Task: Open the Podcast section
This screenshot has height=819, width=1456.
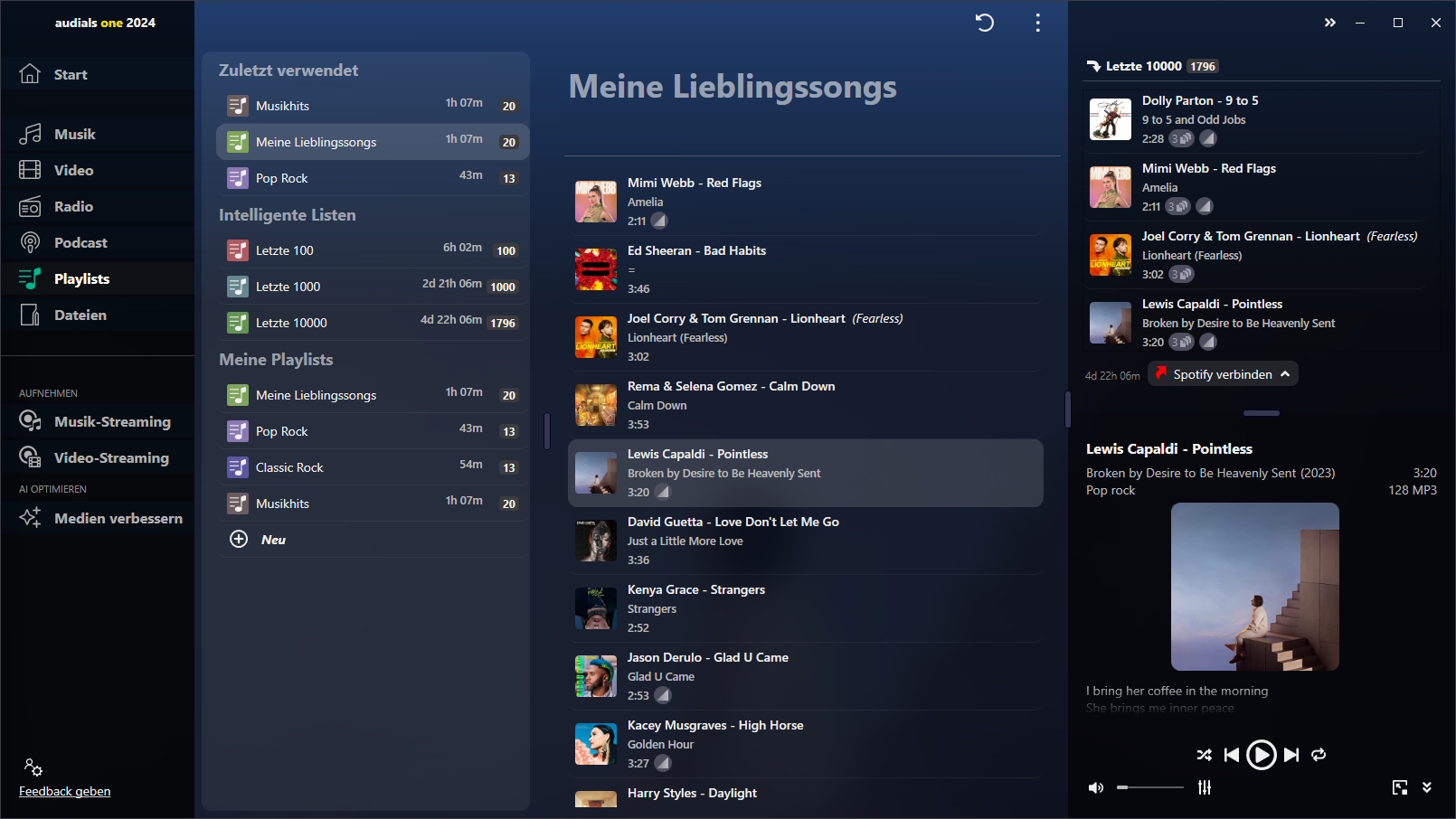Action: [97, 242]
